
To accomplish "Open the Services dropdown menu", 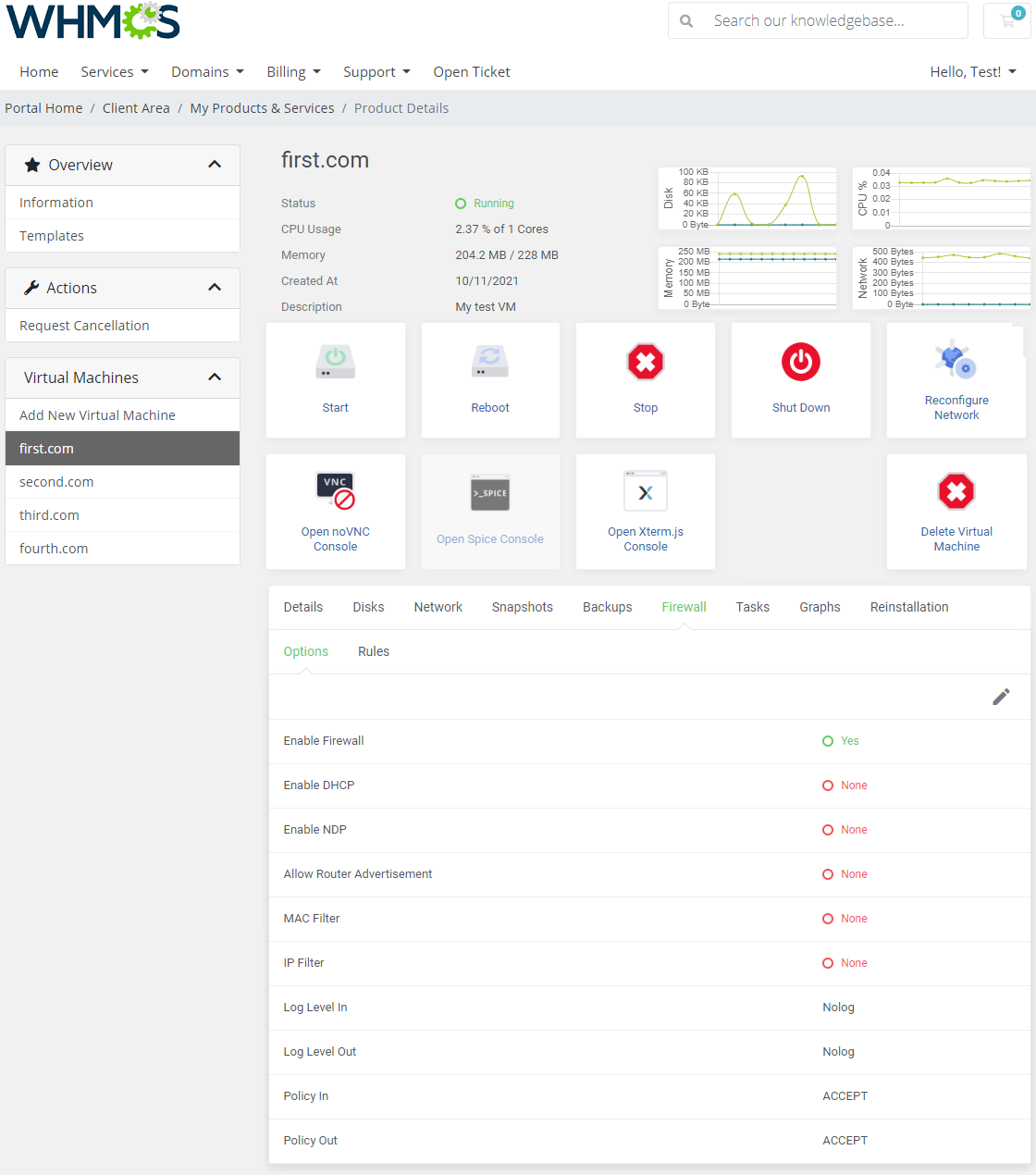I will tap(115, 72).
